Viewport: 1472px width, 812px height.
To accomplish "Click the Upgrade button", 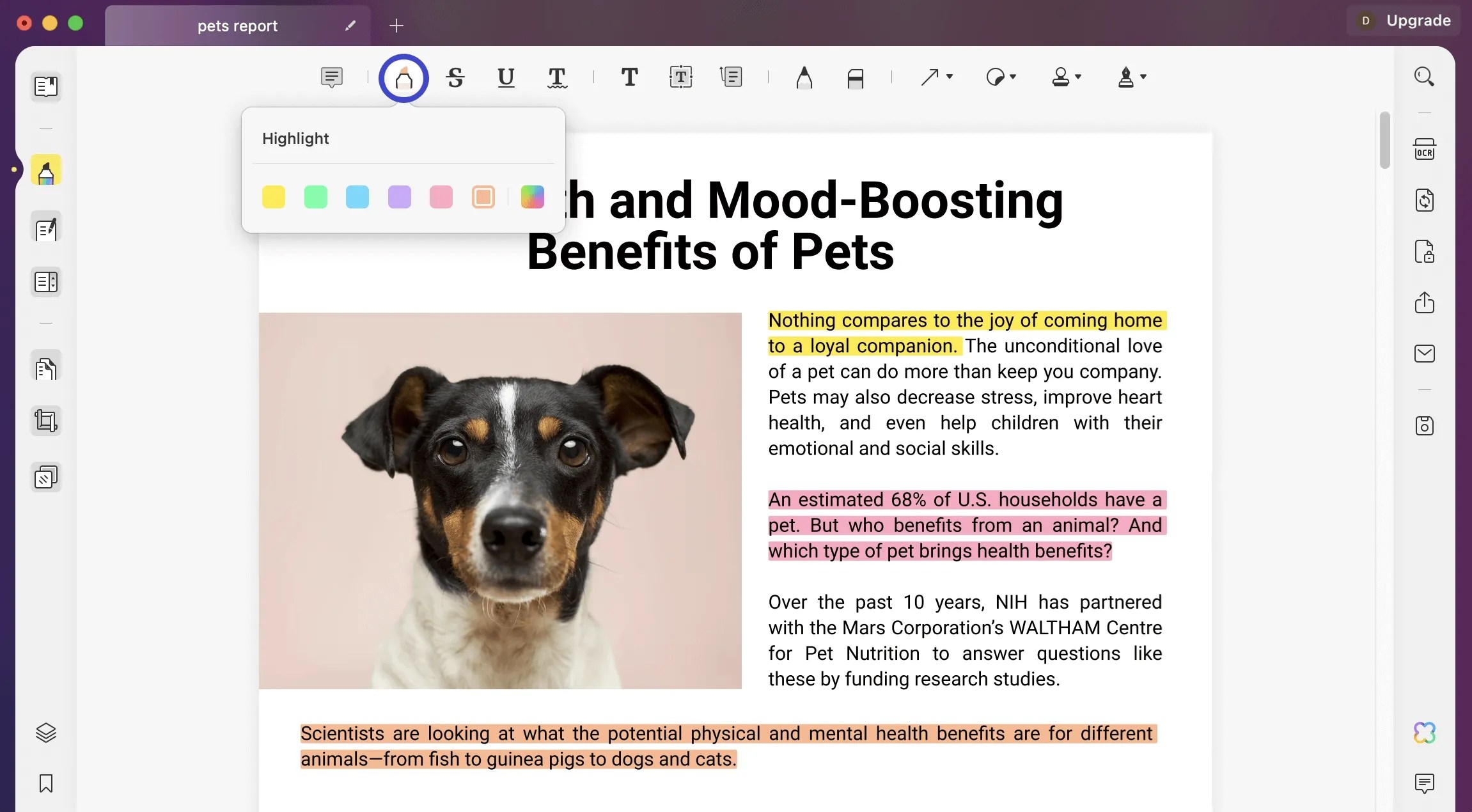I will pos(1418,20).
